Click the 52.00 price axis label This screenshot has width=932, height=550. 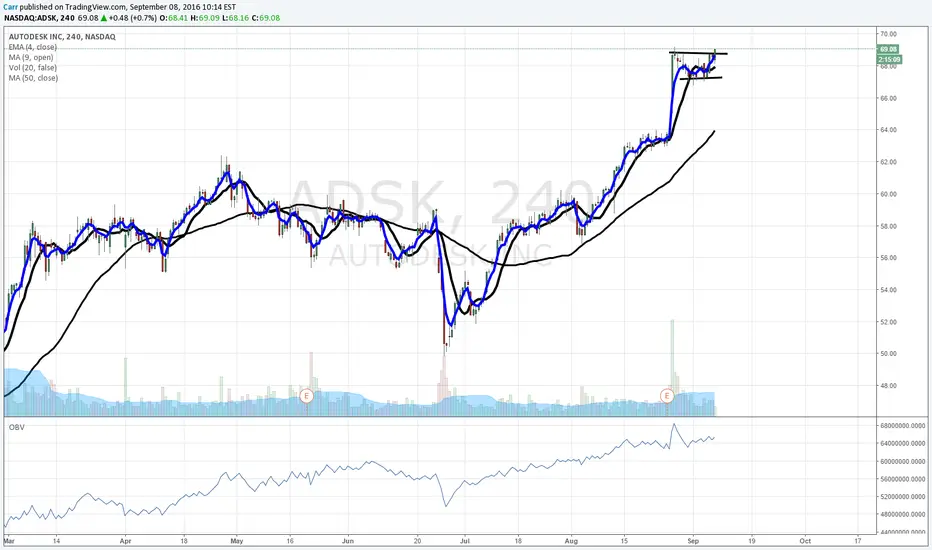click(889, 322)
